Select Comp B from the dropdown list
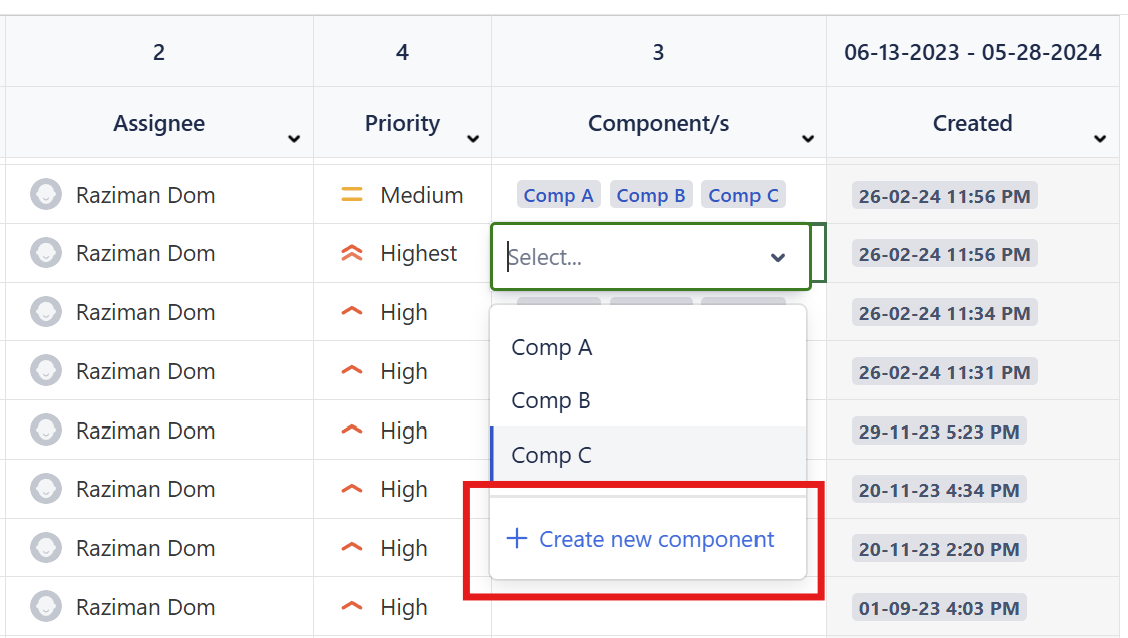The width and height of the screenshot is (1128, 638). coord(551,400)
